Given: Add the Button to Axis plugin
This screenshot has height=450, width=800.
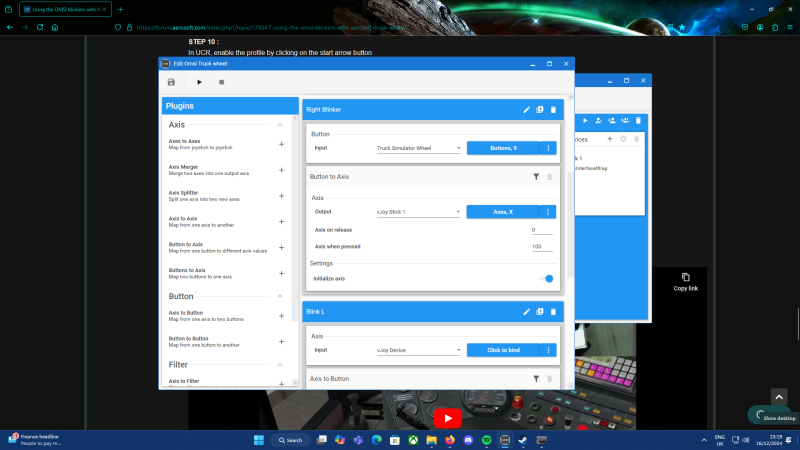Looking at the screenshot, I should coord(282,247).
